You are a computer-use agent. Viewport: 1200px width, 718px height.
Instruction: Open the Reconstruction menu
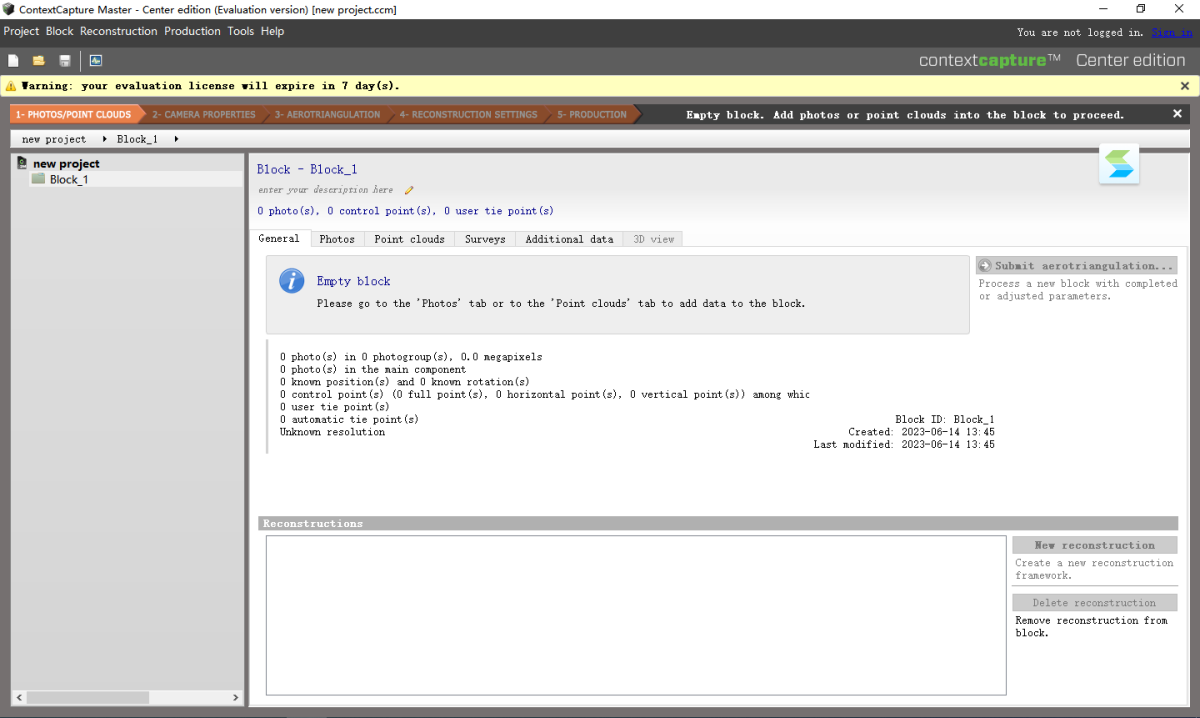coord(118,31)
